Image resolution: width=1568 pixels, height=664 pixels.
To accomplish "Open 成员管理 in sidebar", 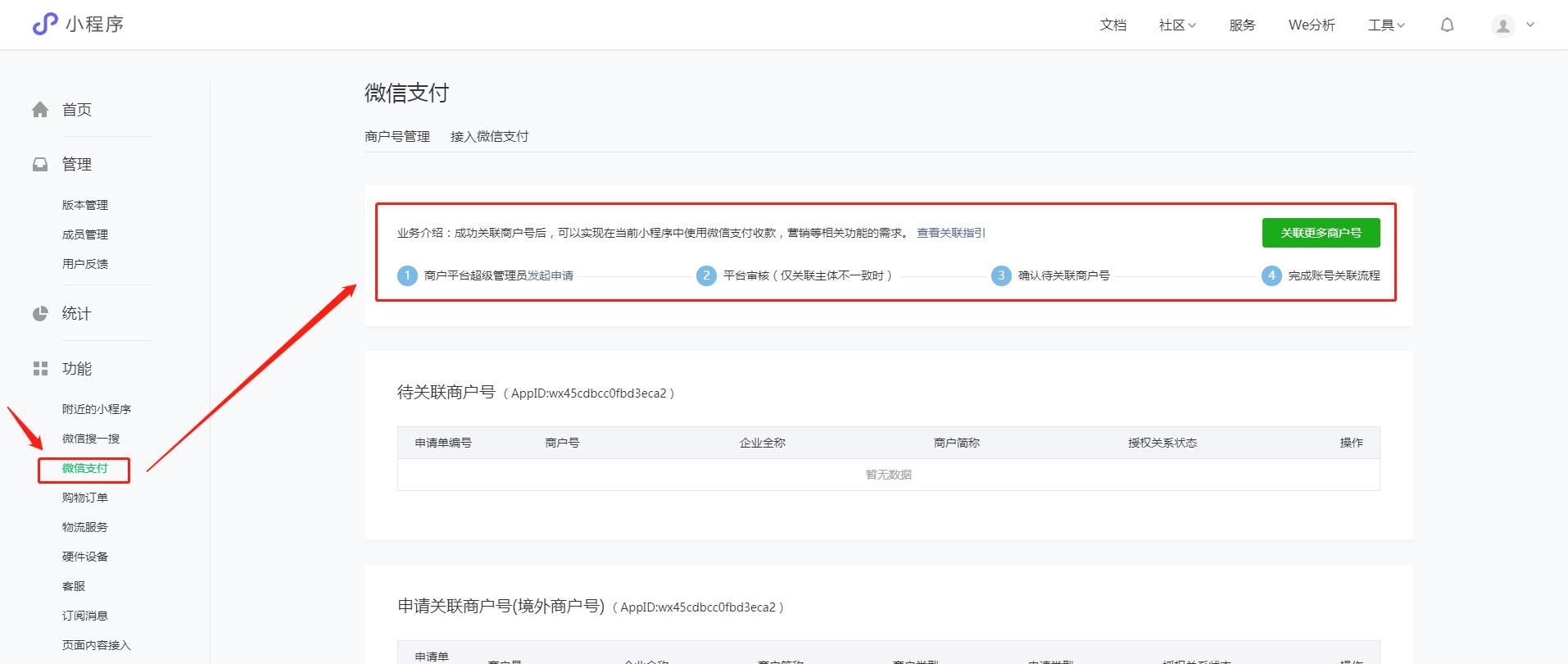I will tap(85, 234).
